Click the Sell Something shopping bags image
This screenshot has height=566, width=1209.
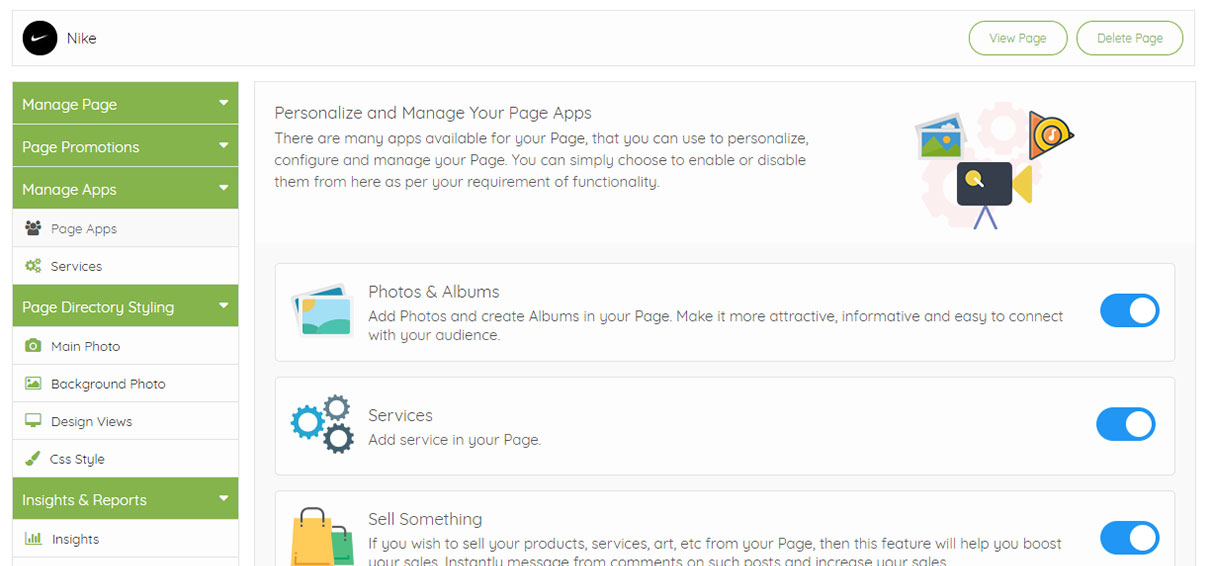[x=321, y=537]
